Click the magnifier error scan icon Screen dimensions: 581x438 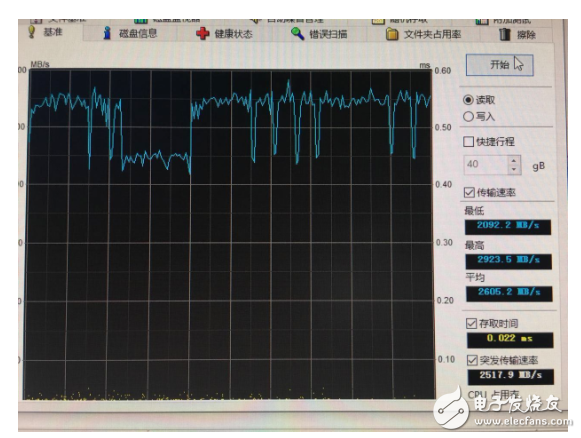pyautogui.click(x=297, y=34)
